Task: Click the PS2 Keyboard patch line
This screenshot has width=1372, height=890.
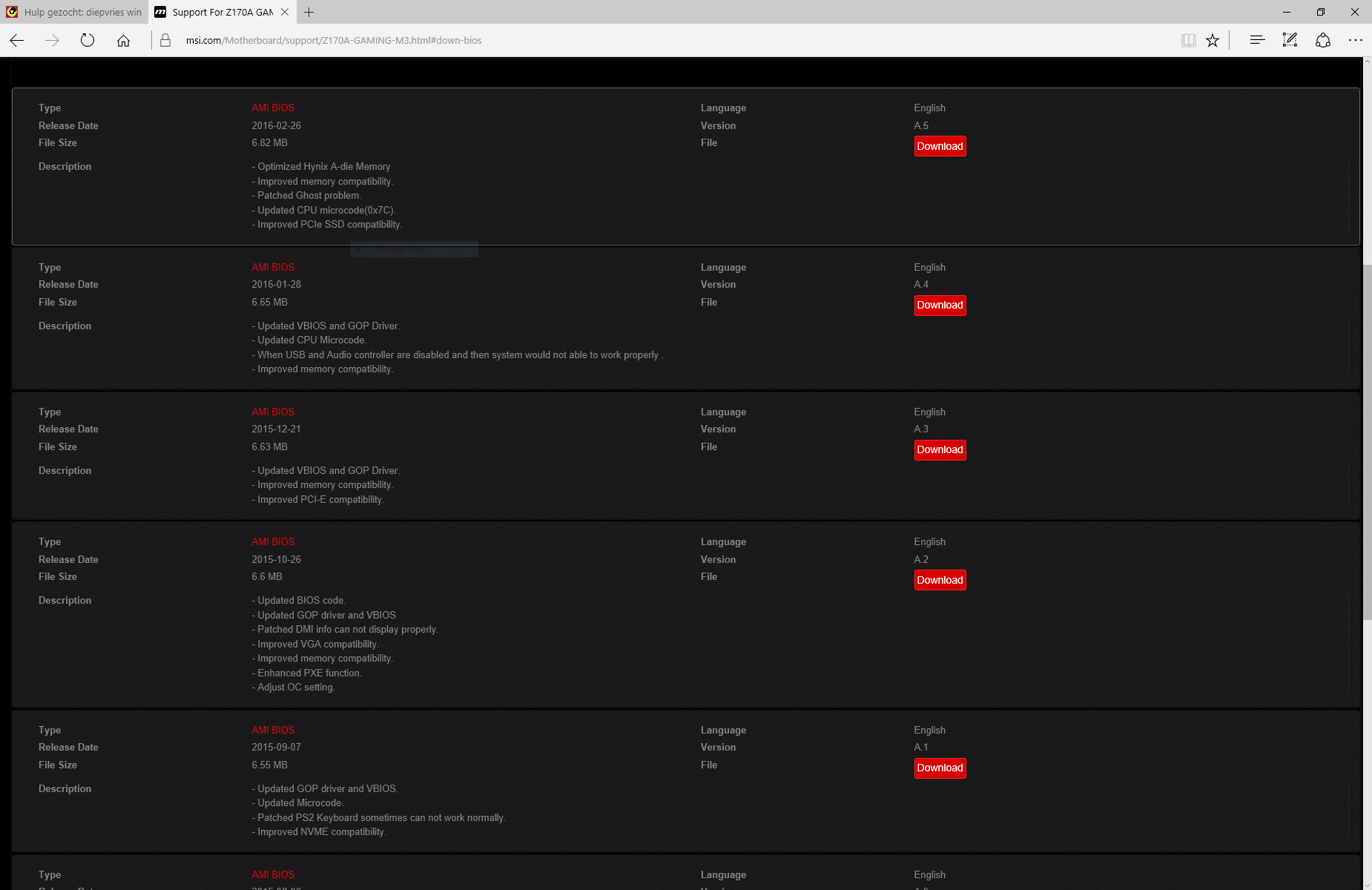Action: pos(379,817)
